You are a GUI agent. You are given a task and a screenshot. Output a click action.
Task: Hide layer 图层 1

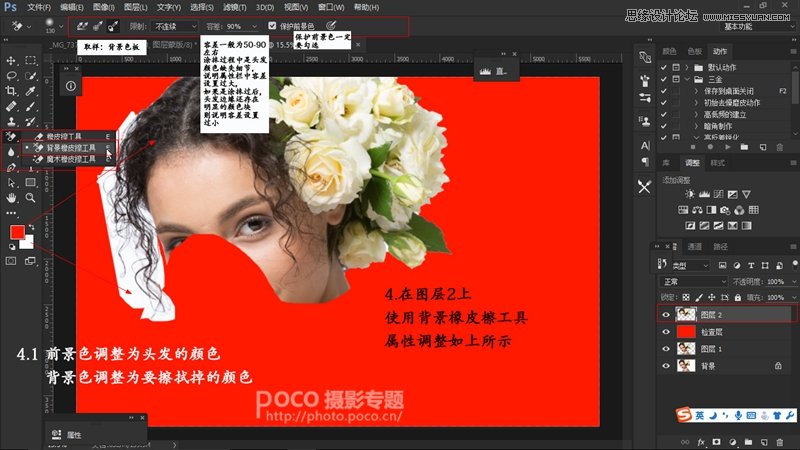point(666,349)
